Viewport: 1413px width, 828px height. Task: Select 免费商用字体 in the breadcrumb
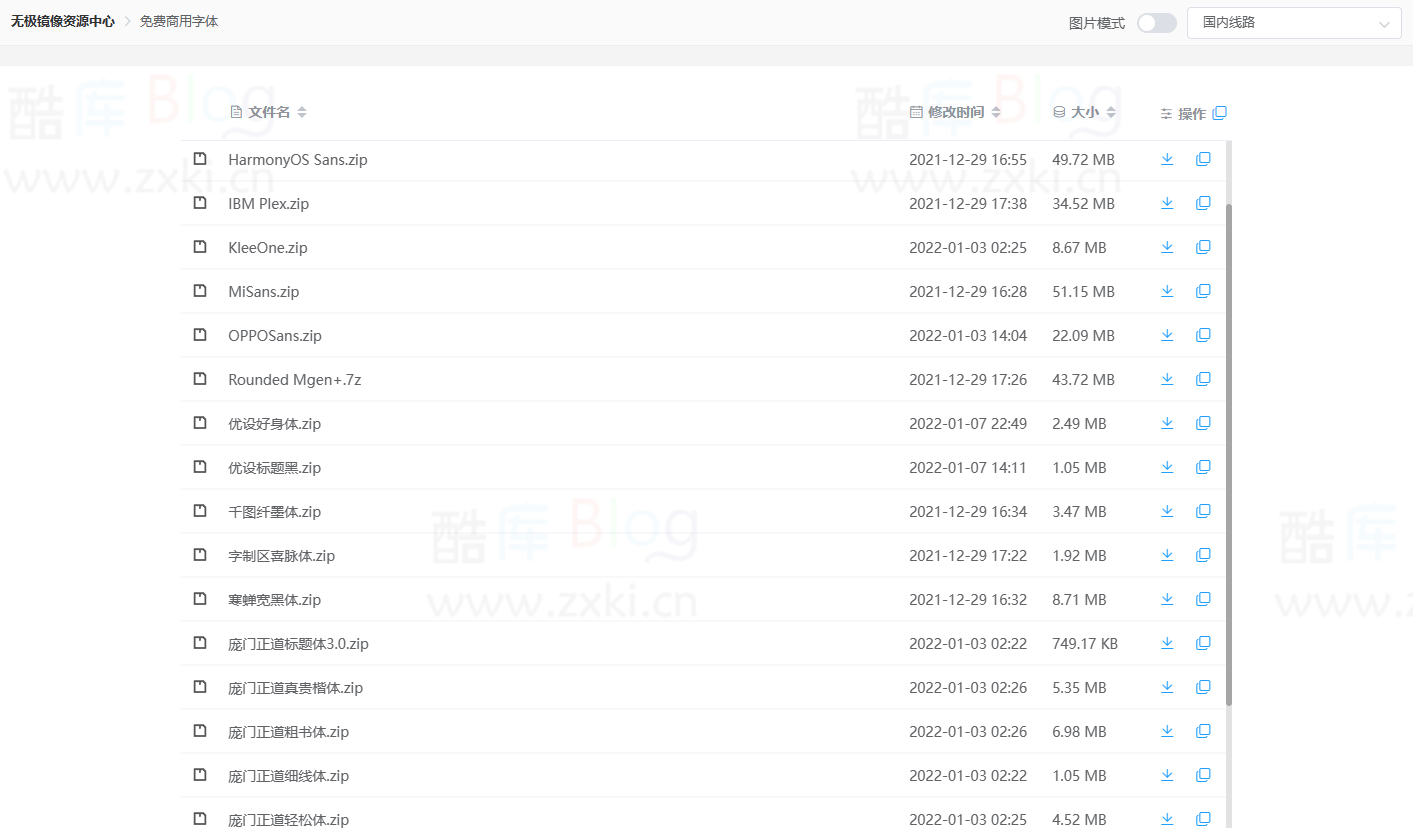178,20
